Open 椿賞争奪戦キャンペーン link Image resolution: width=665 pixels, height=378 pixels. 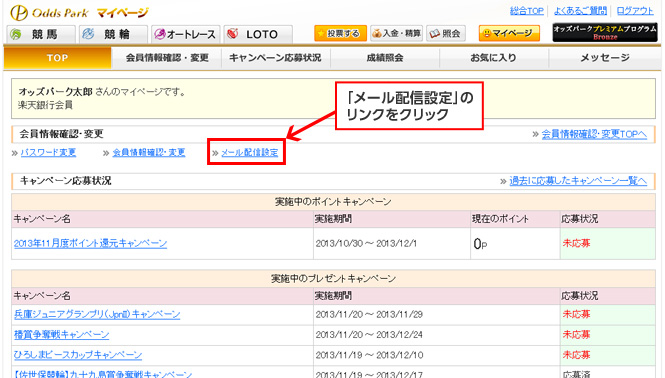[61, 335]
